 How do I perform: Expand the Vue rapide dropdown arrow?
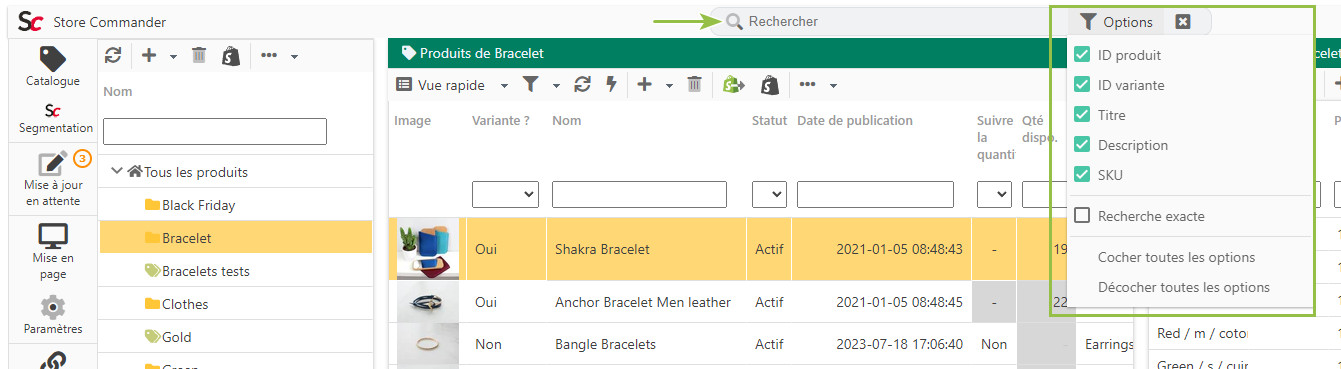point(504,86)
